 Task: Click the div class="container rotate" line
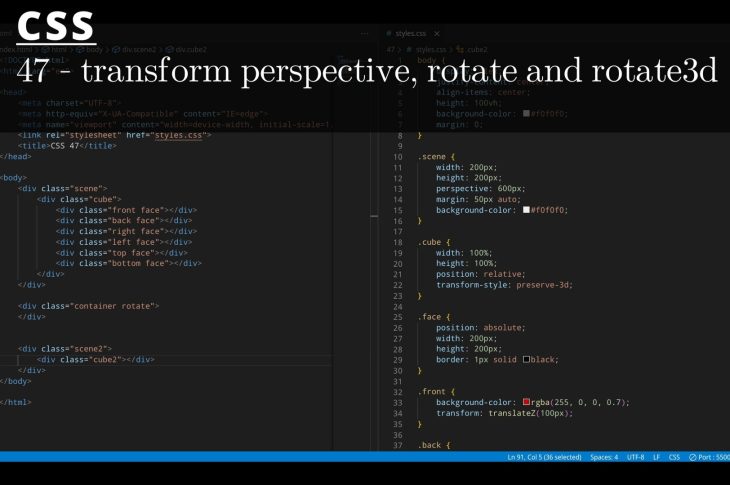tap(92, 306)
